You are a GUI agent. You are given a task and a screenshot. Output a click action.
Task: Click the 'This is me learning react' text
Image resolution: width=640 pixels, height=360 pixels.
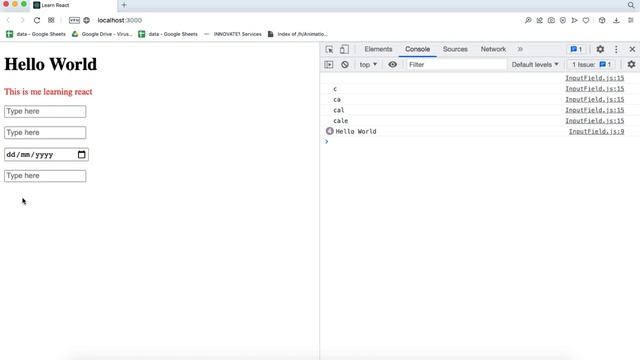(x=48, y=91)
